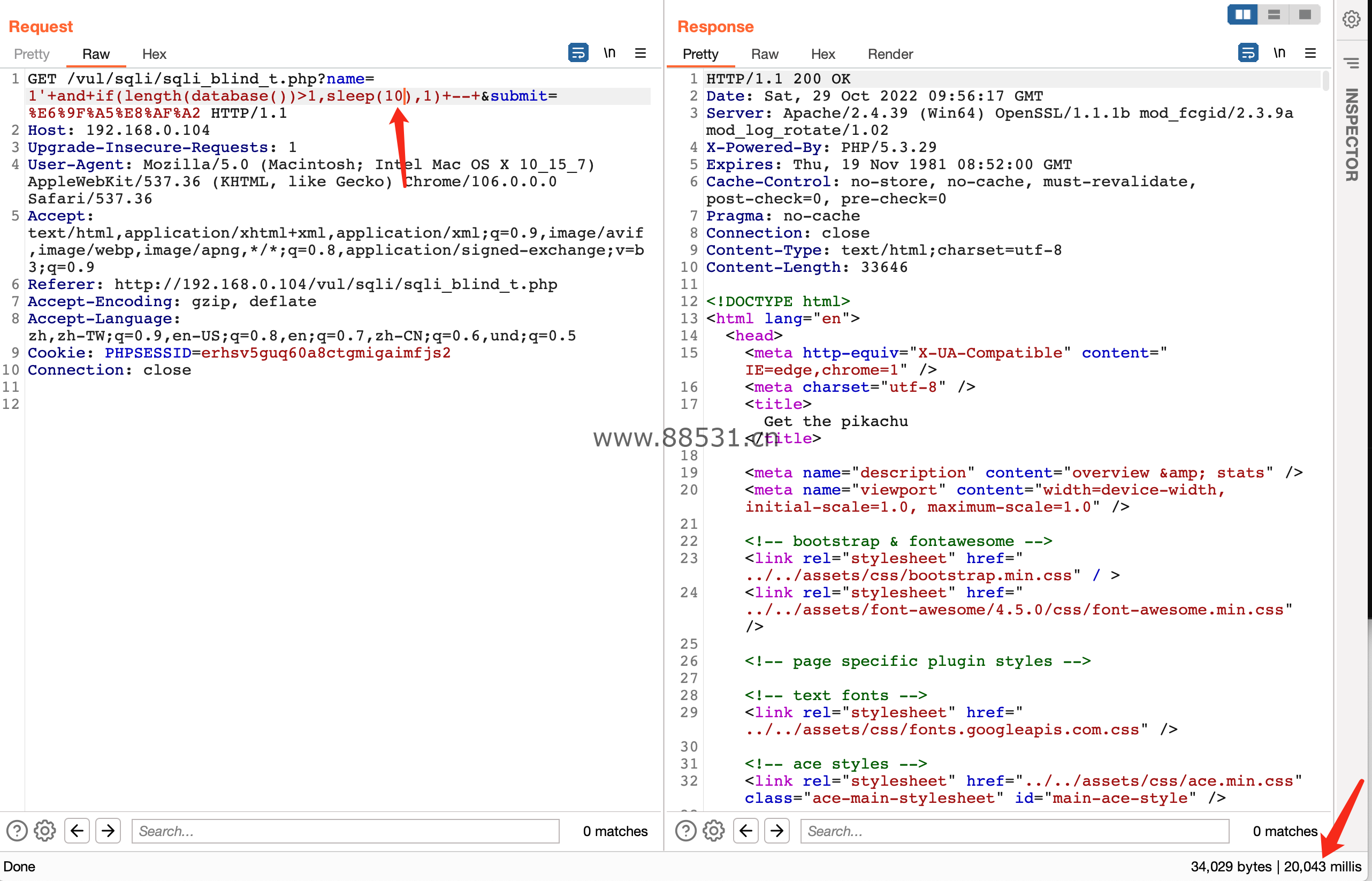Click the Date response header line
Viewport: 1372px width, 881px height.
point(874,95)
